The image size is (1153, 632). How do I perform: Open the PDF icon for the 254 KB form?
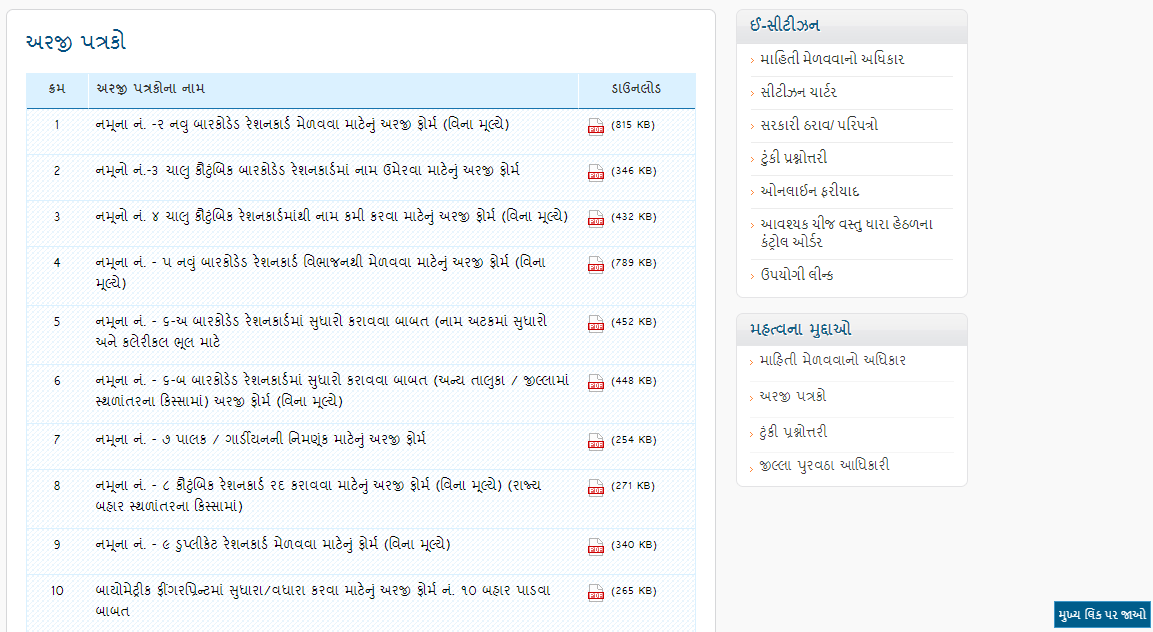[596, 441]
